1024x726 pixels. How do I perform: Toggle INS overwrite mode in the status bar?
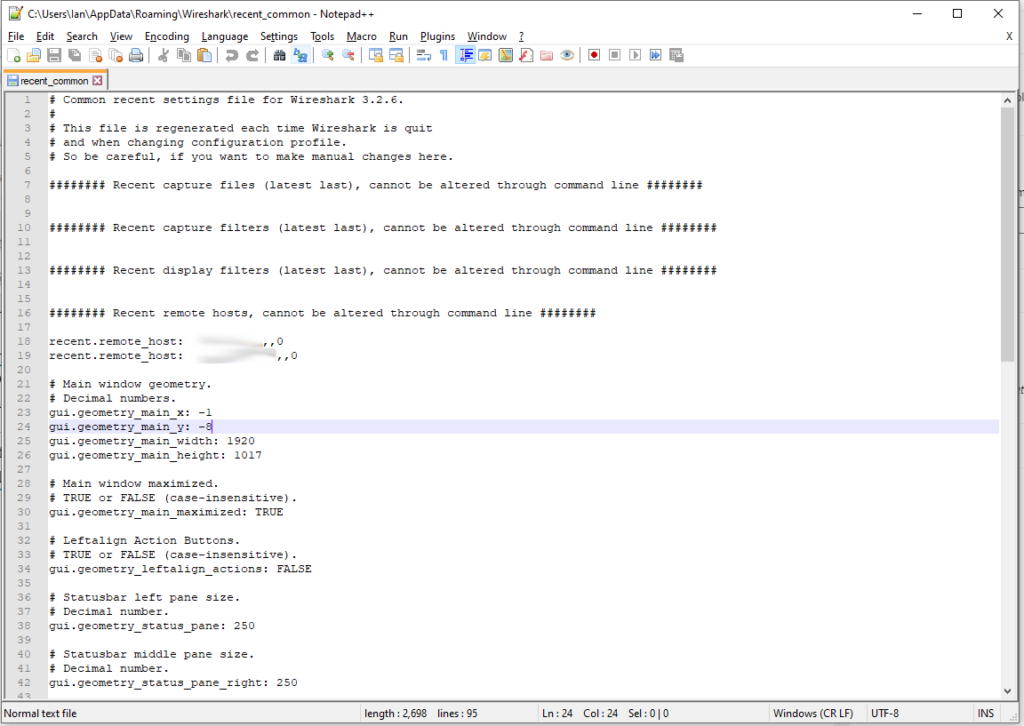985,714
